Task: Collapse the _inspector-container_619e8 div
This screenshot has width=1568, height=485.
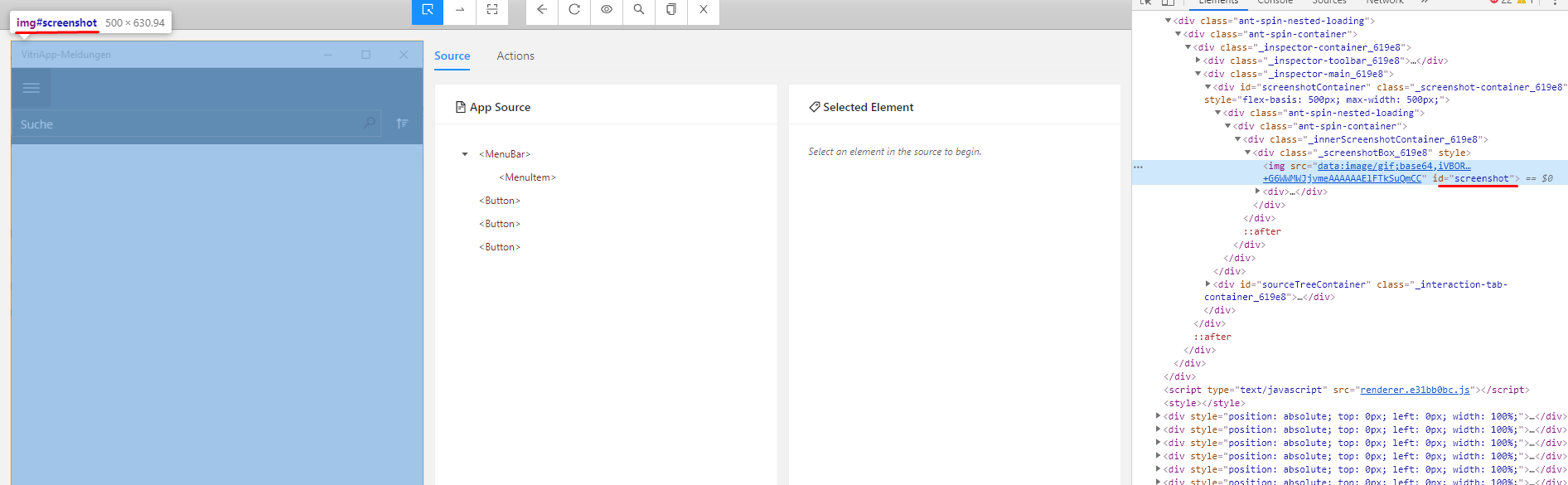Action: 1188,47
